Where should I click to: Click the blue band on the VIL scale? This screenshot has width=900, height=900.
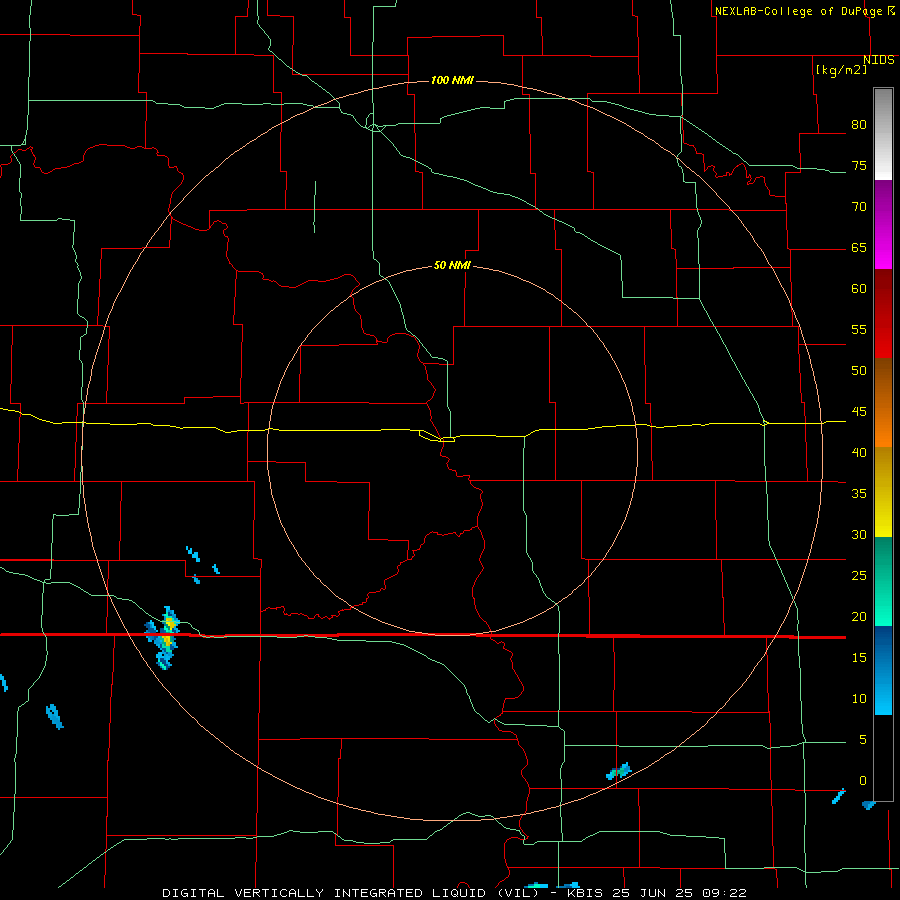coord(883,670)
